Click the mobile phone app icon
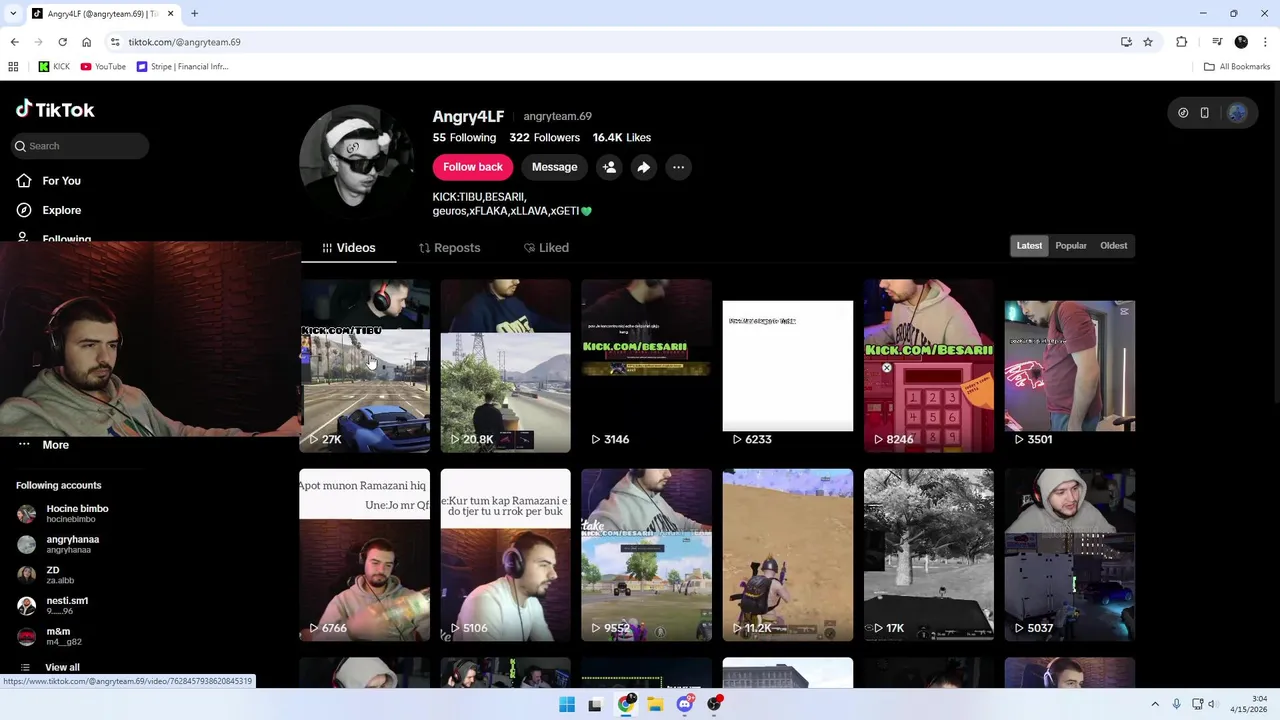 1204,113
